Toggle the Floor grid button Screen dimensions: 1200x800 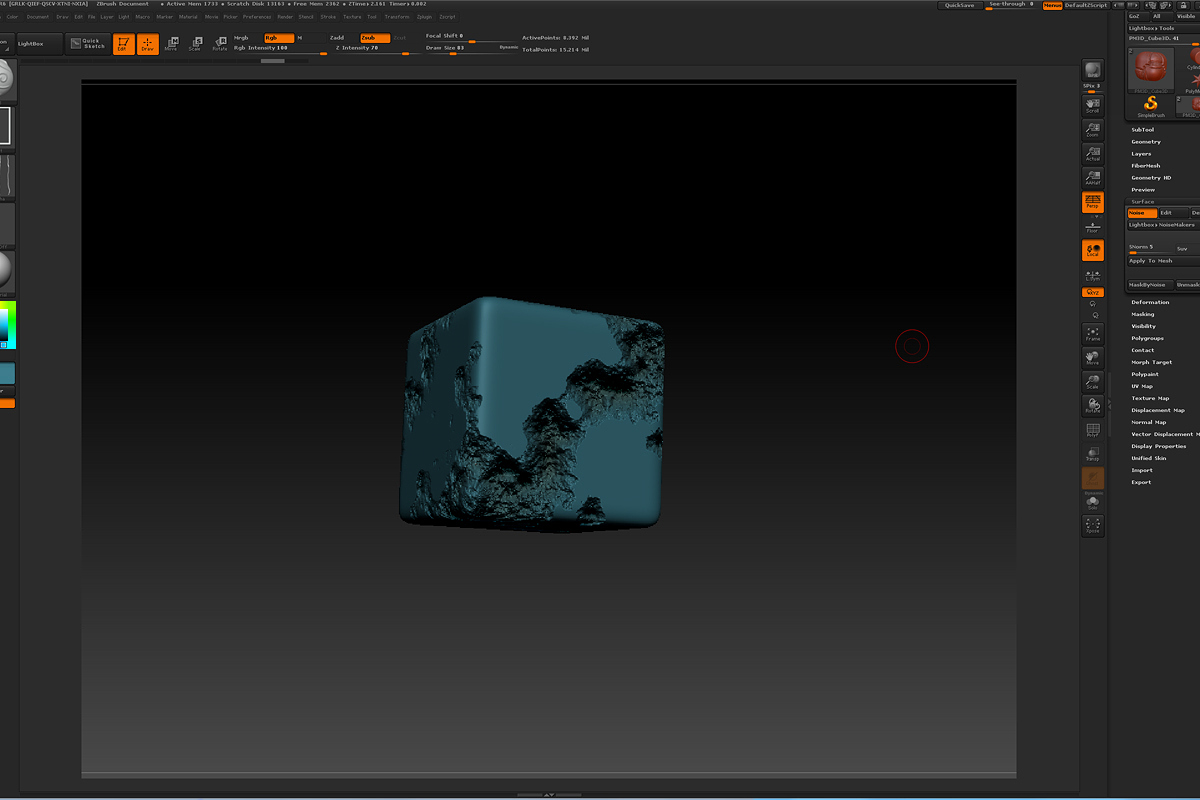point(1092,227)
